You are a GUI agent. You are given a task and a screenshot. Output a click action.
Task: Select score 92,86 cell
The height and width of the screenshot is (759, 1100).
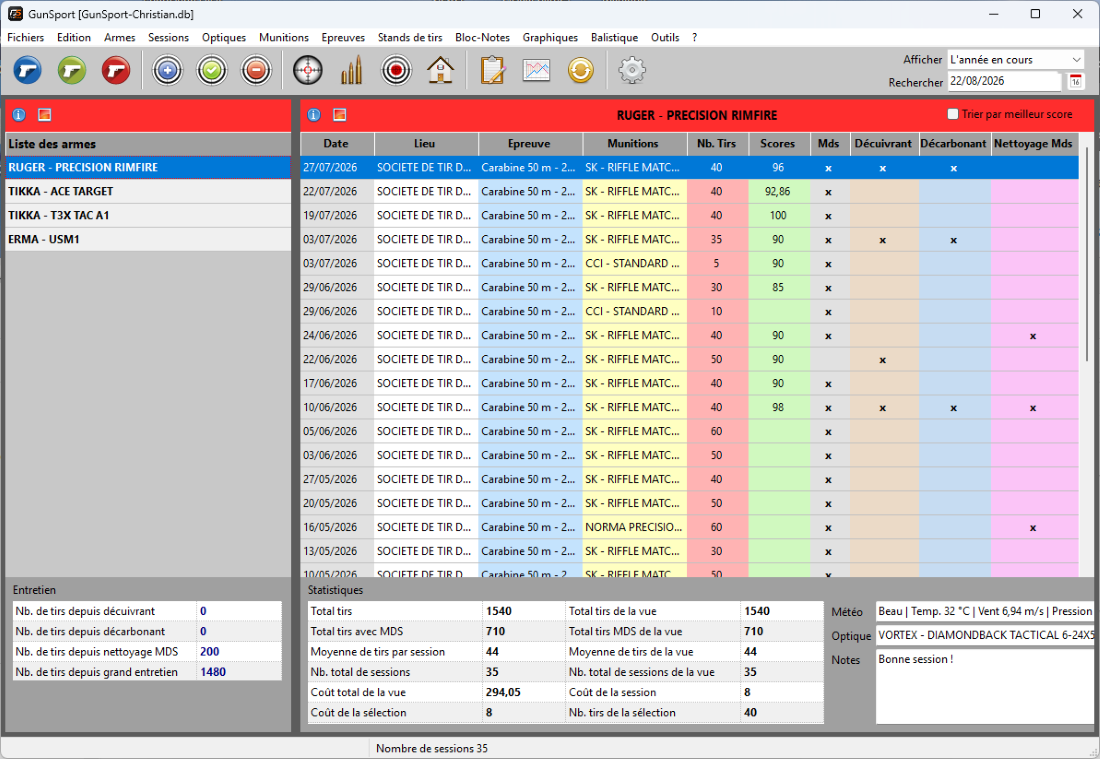(x=778, y=192)
